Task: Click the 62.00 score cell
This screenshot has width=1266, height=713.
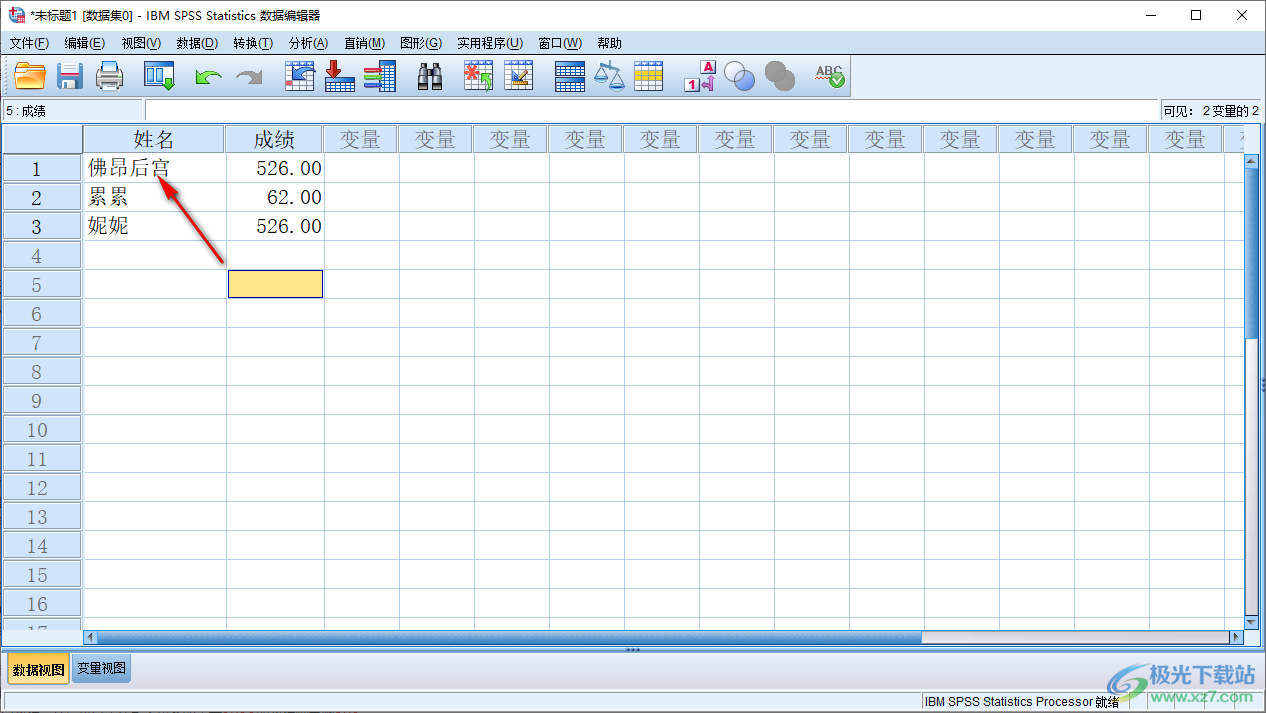Action: pyautogui.click(x=275, y=198)
